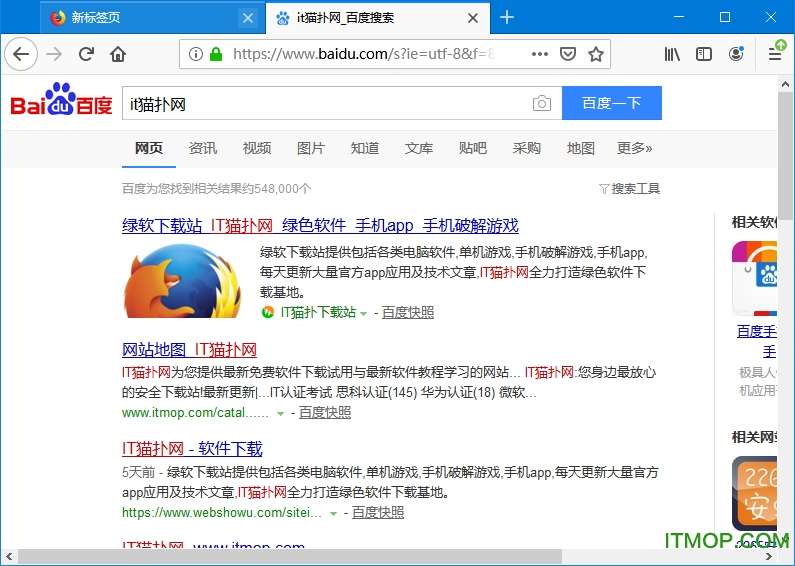The image size is (795, 566).
Task: Click the 百度手机 app thumbnail in sidebar
Action: [x=755, y=278]
